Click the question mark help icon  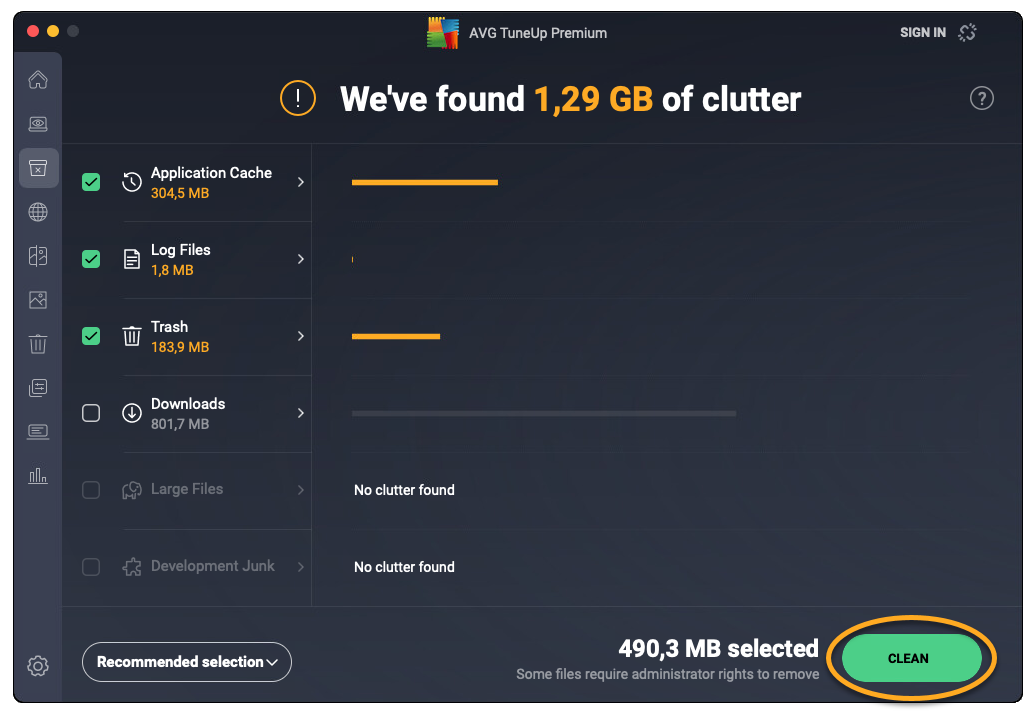982,98
